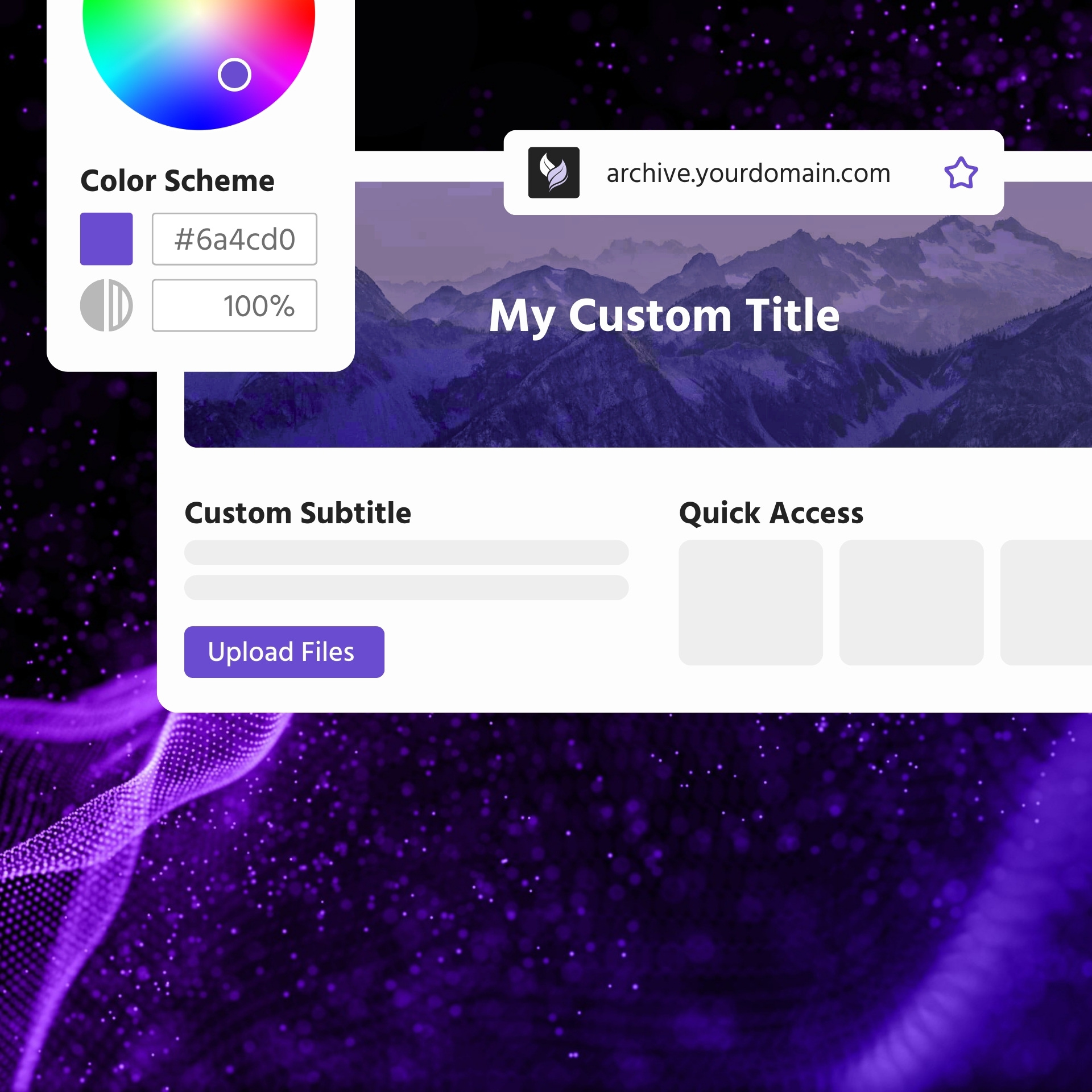Click the Color Scheme label
The image size is (1092, 1092).
tap(177, 181)
